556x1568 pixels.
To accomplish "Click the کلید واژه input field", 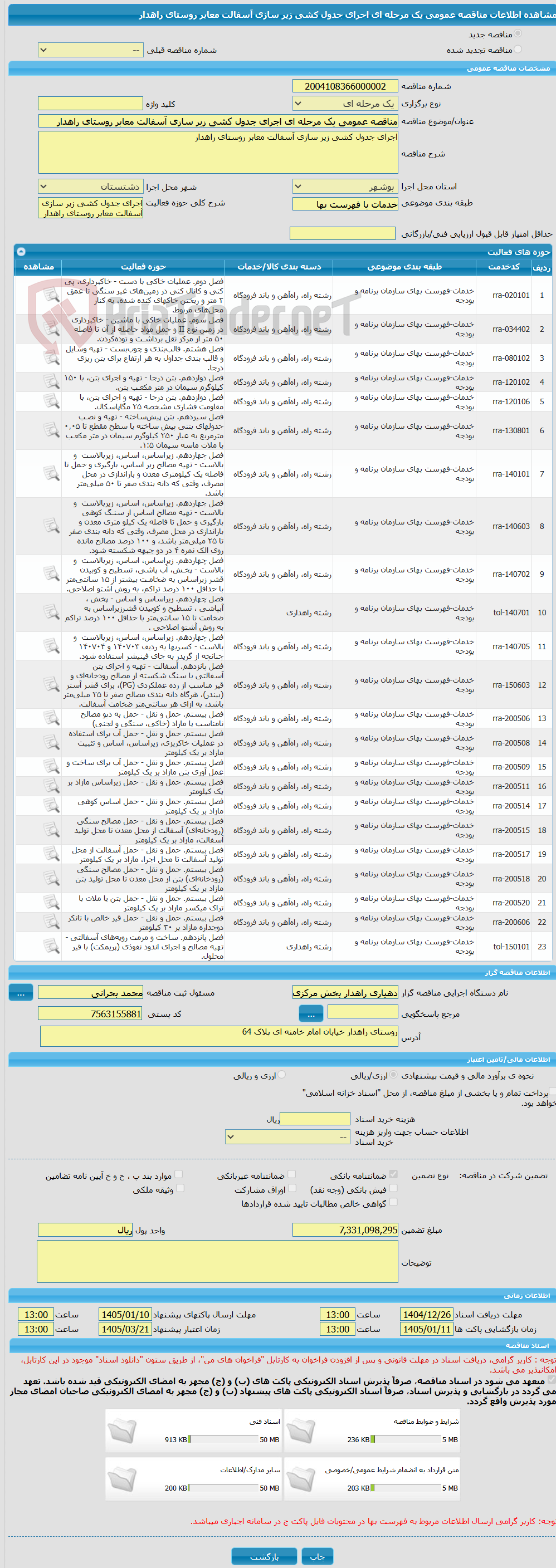I will (90, 104).
